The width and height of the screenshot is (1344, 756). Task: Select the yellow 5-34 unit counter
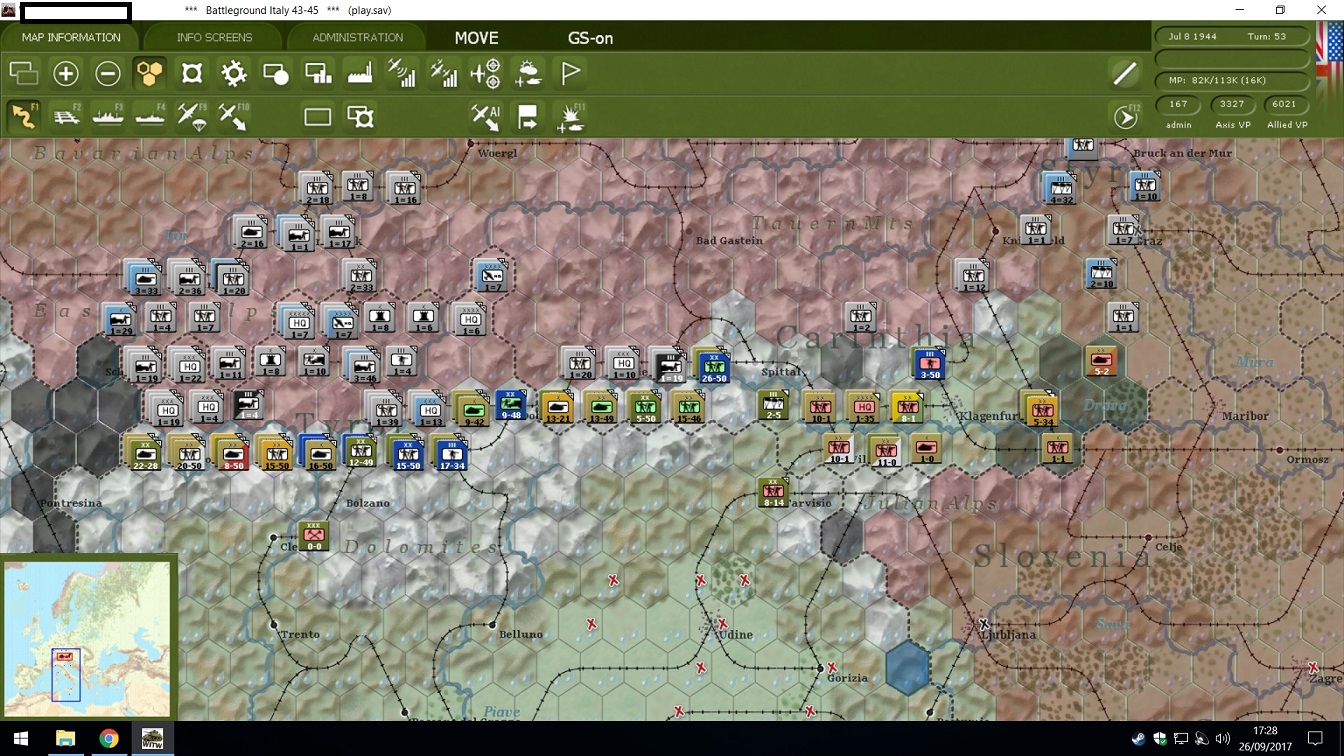click(x=1043, y=411)
